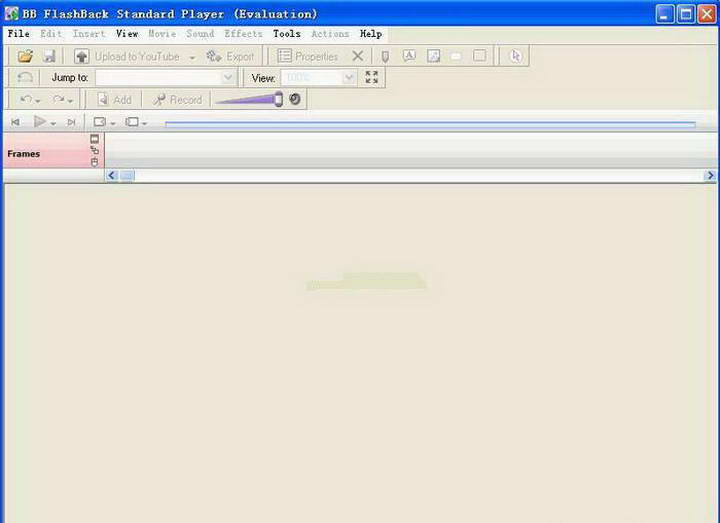Open the Actions menu
The width and height of the screenshot is (720, 523).
330,34
